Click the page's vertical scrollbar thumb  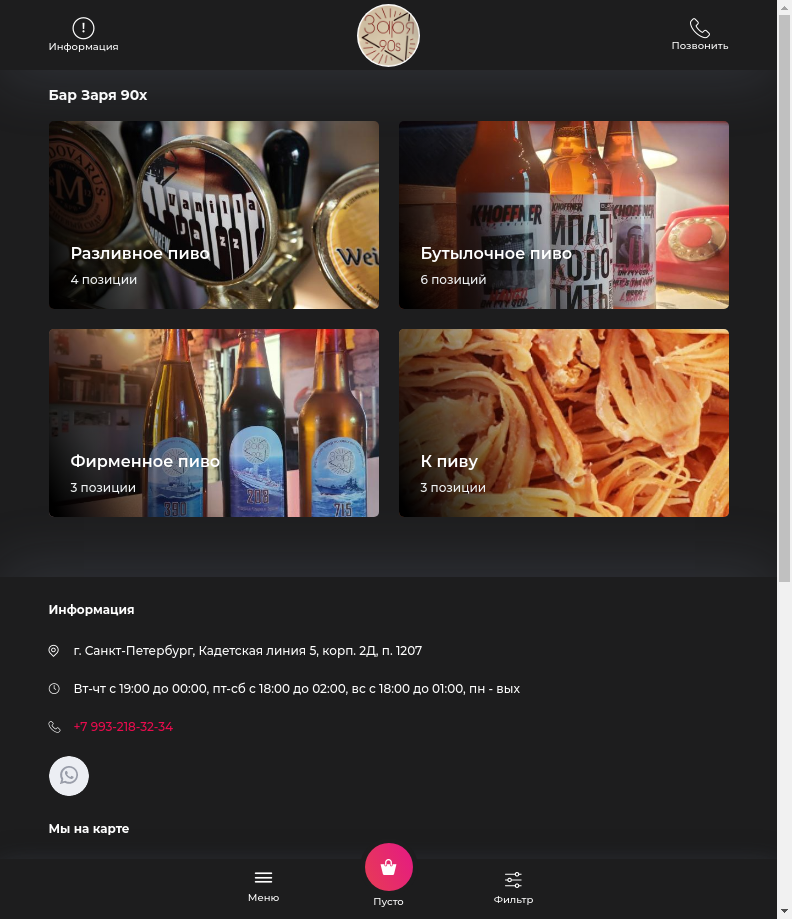pos(784,298)
